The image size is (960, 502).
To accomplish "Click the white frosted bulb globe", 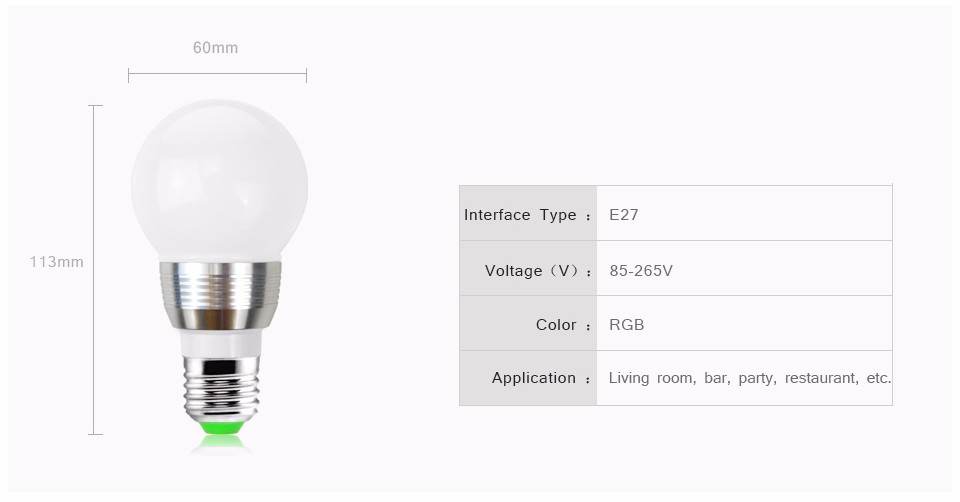I will point(219,181).
